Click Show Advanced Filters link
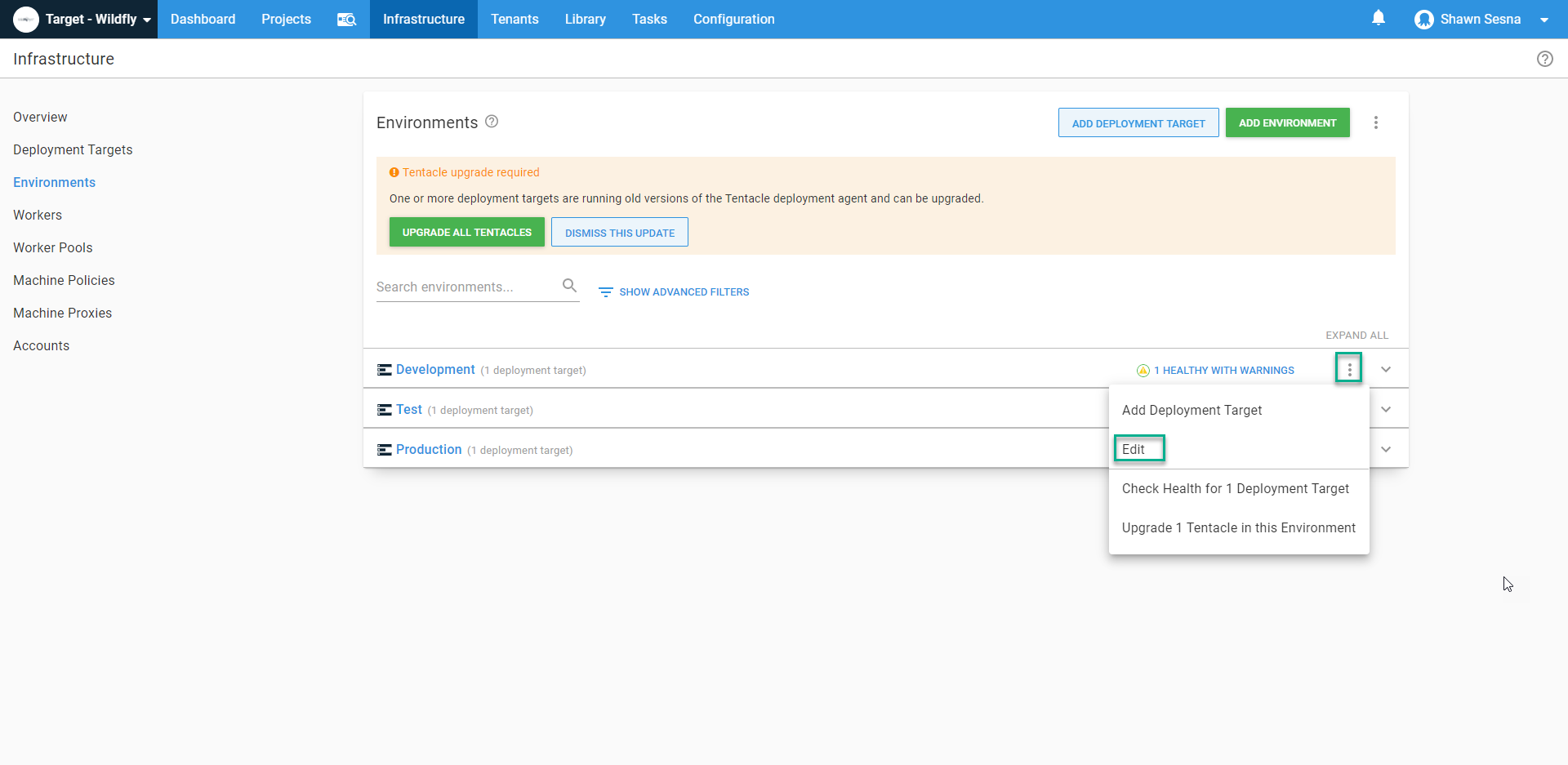This screenshot has height=765, width=1568. click(x=674, y=291)
